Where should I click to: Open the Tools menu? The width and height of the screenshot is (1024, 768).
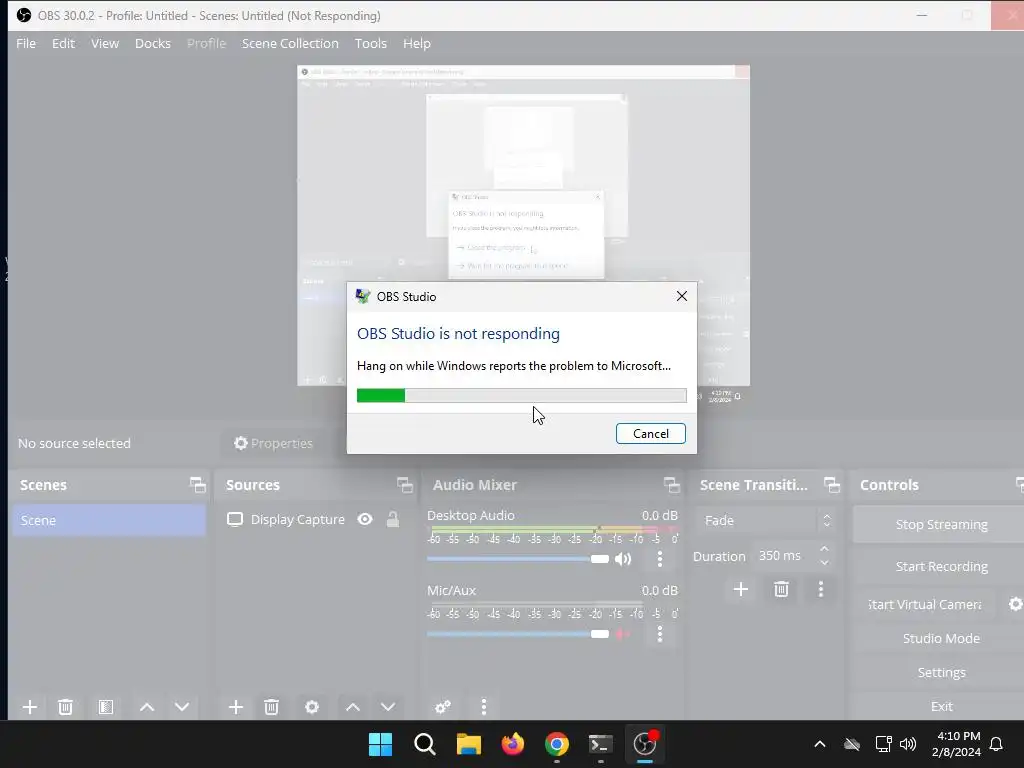[370, 43]
